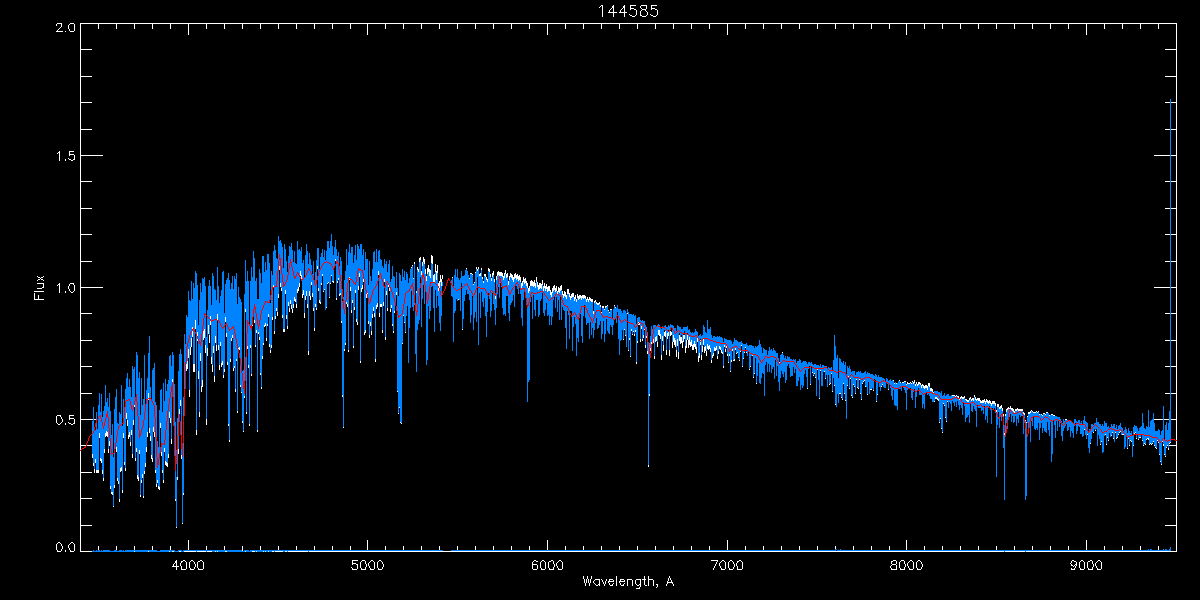Click the 7000 x-axis tick label
Viewport: 1200px width, 600px height.
(x=727, y=564)
